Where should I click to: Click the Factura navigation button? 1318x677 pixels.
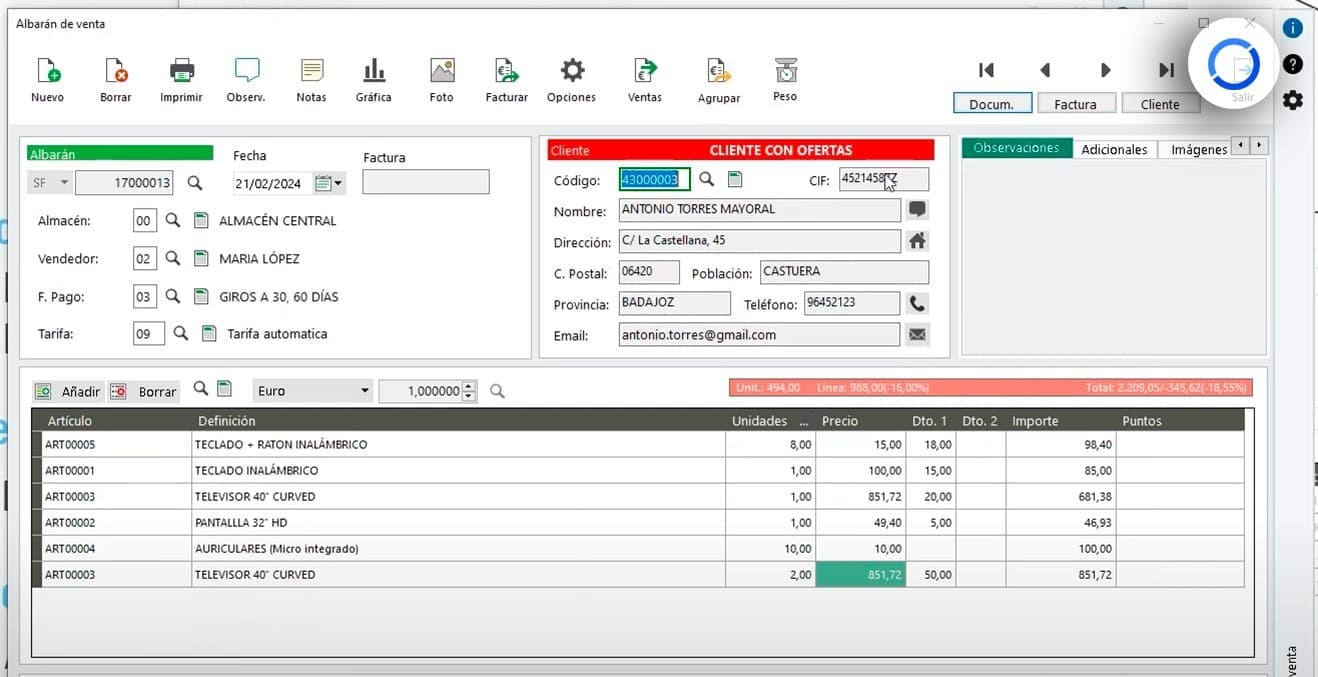[1075, 104]
